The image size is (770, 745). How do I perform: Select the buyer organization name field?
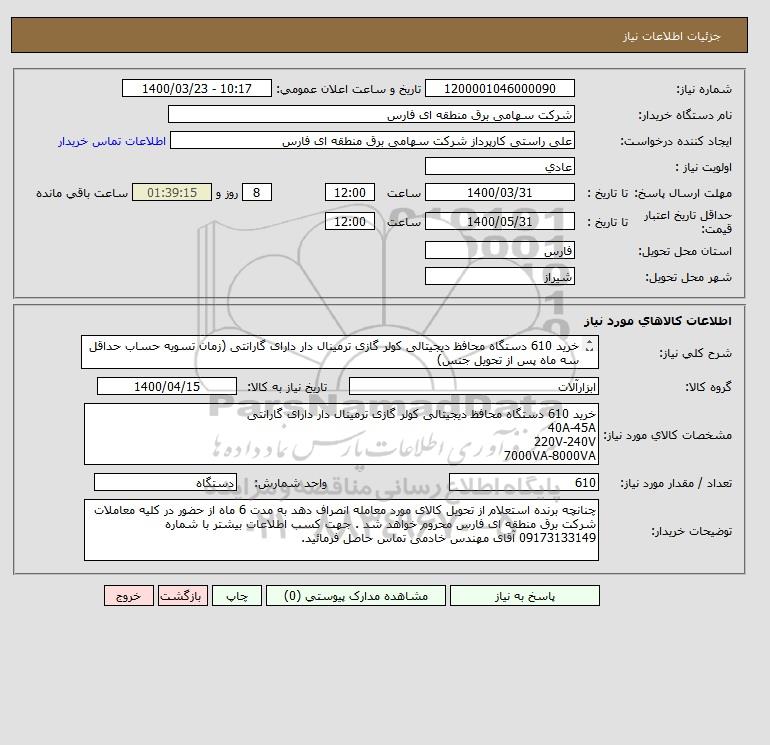click(x=371, y=114)
